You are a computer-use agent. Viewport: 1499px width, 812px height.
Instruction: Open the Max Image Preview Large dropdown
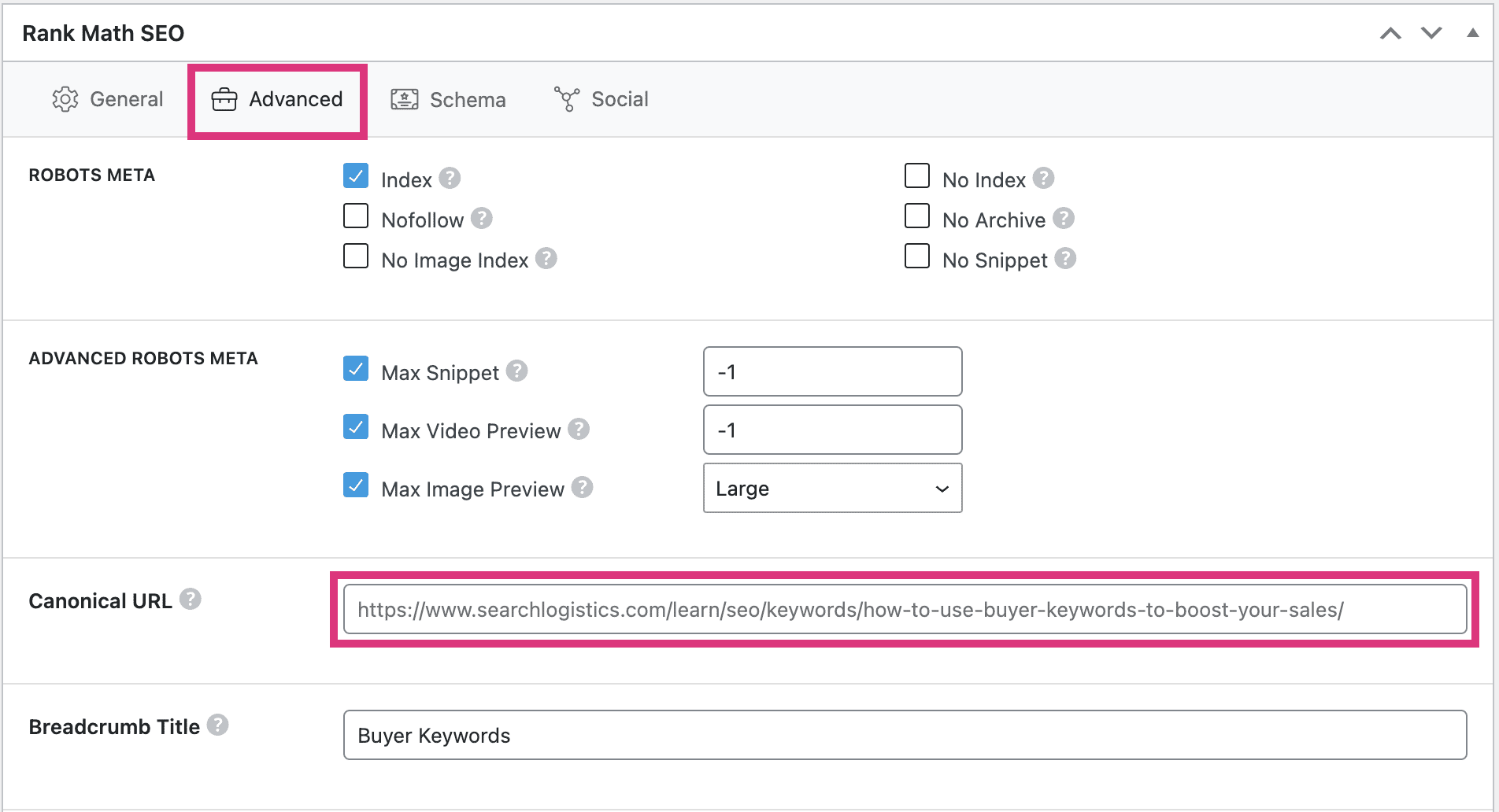click(832, 488)
